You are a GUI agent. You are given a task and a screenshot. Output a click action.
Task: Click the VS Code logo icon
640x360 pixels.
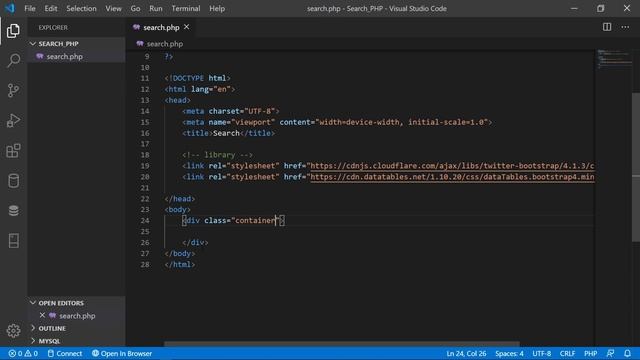pos(10,8)
